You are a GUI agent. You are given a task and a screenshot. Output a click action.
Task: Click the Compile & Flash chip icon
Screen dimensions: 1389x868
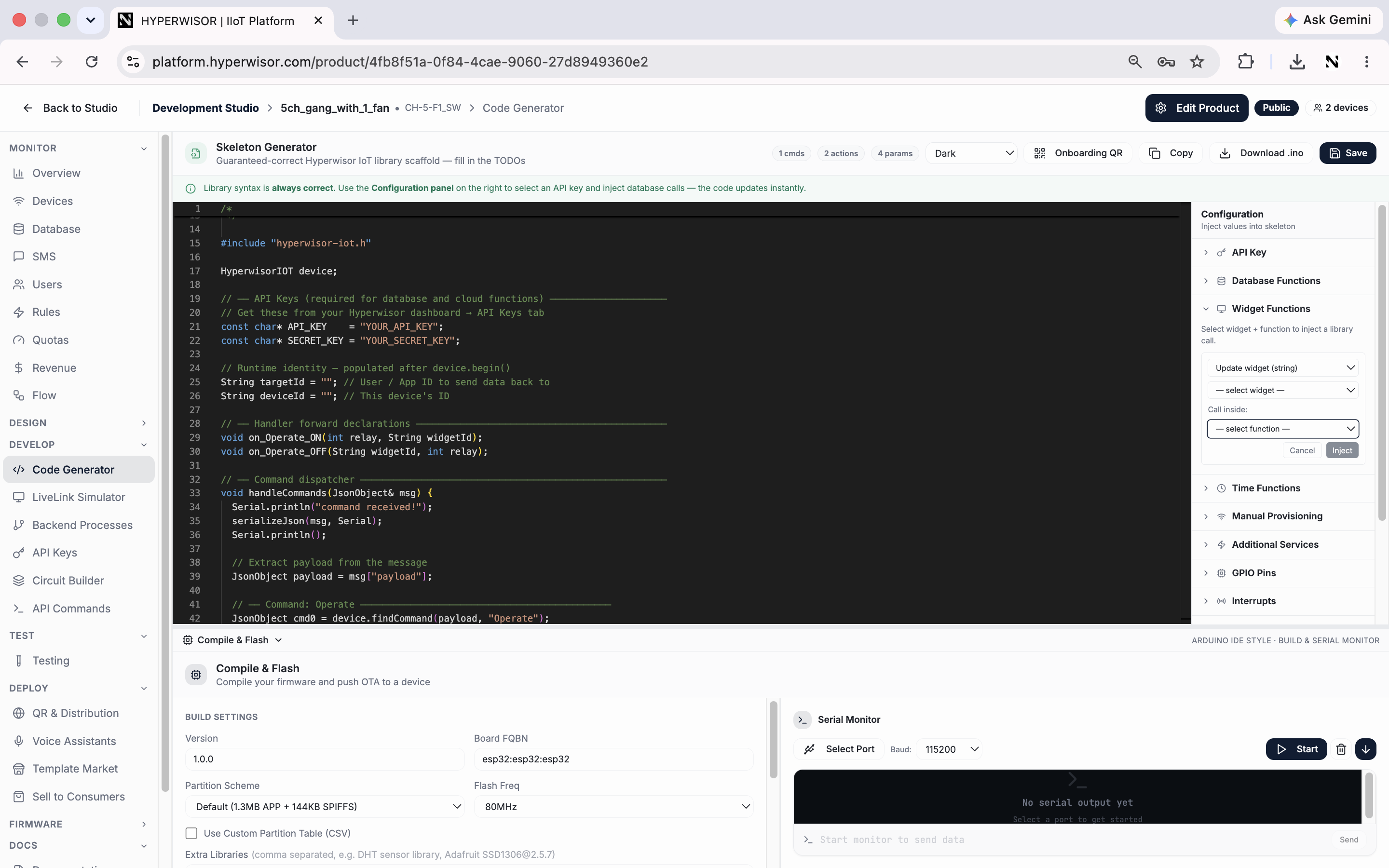point(196,675)
